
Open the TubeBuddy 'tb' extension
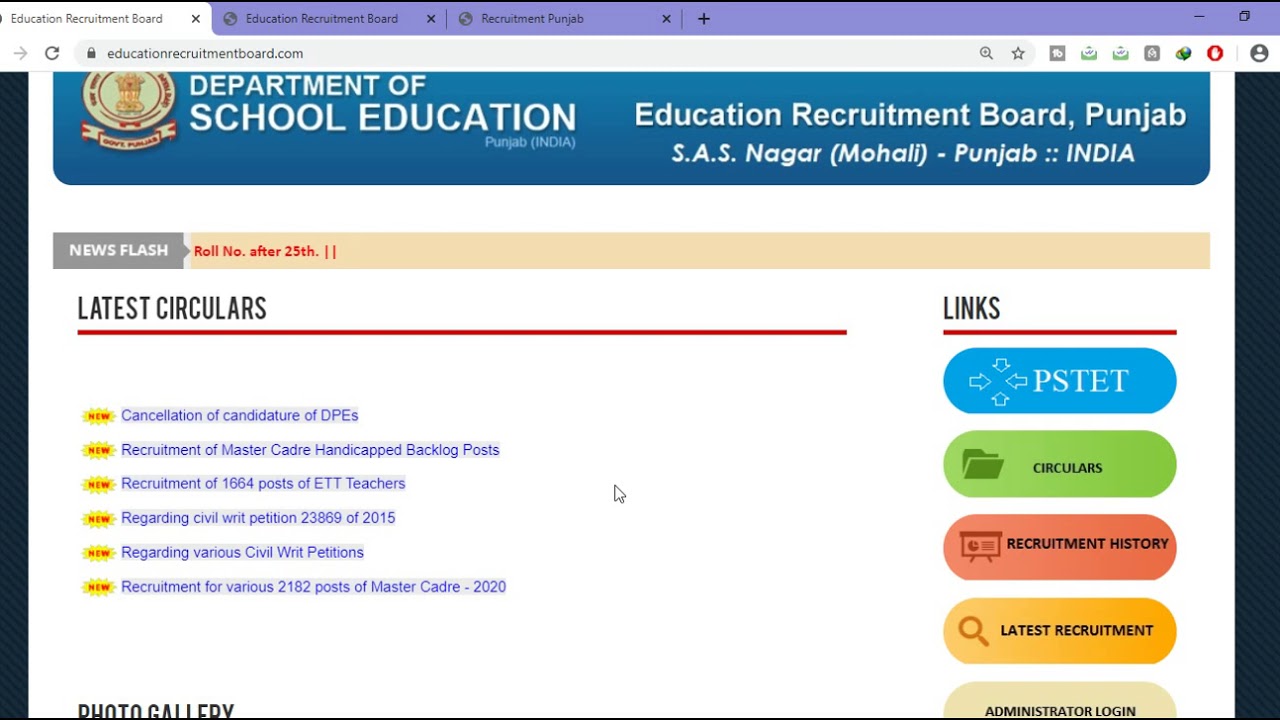[1057, 53]
